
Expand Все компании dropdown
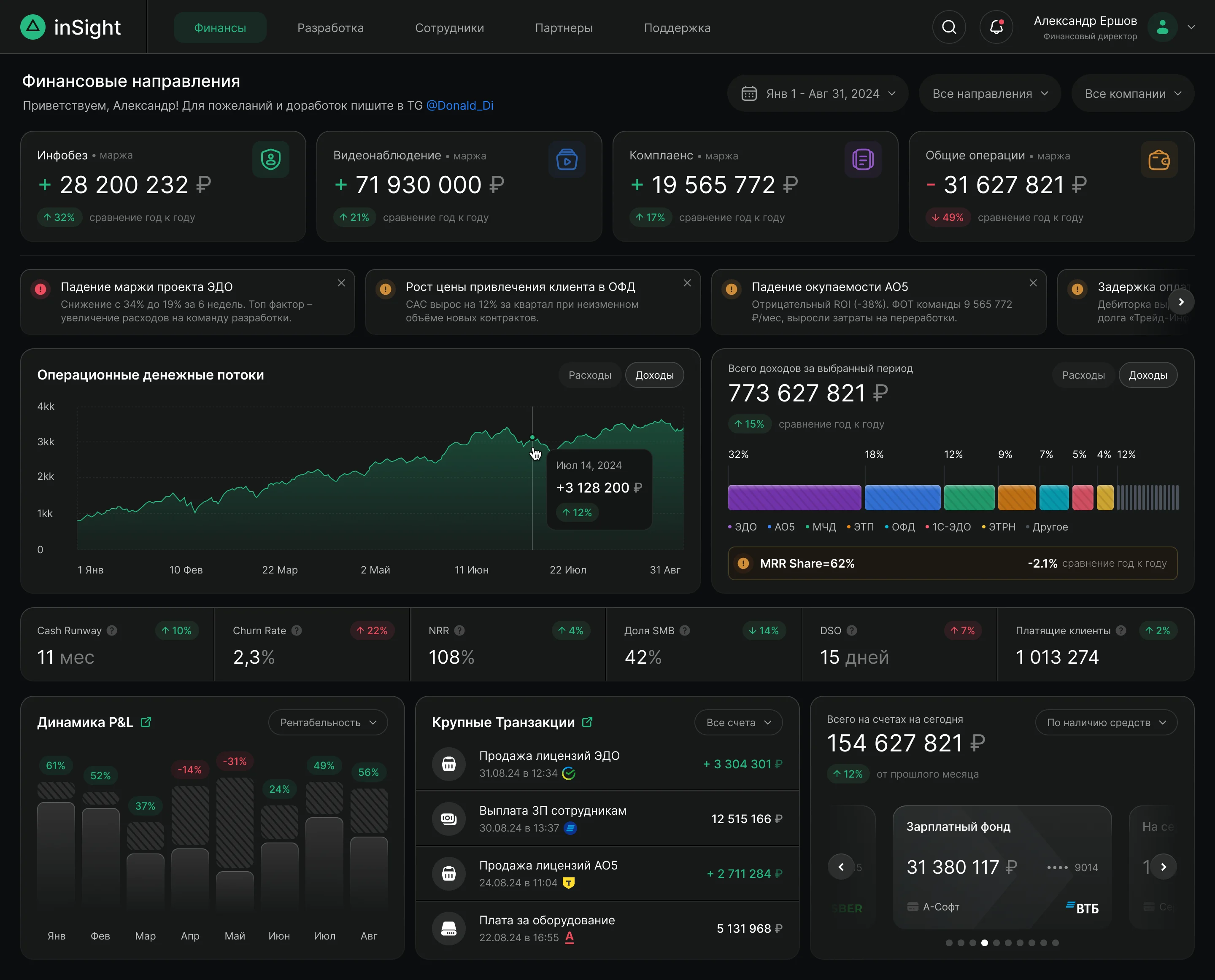click(1133, 94)
